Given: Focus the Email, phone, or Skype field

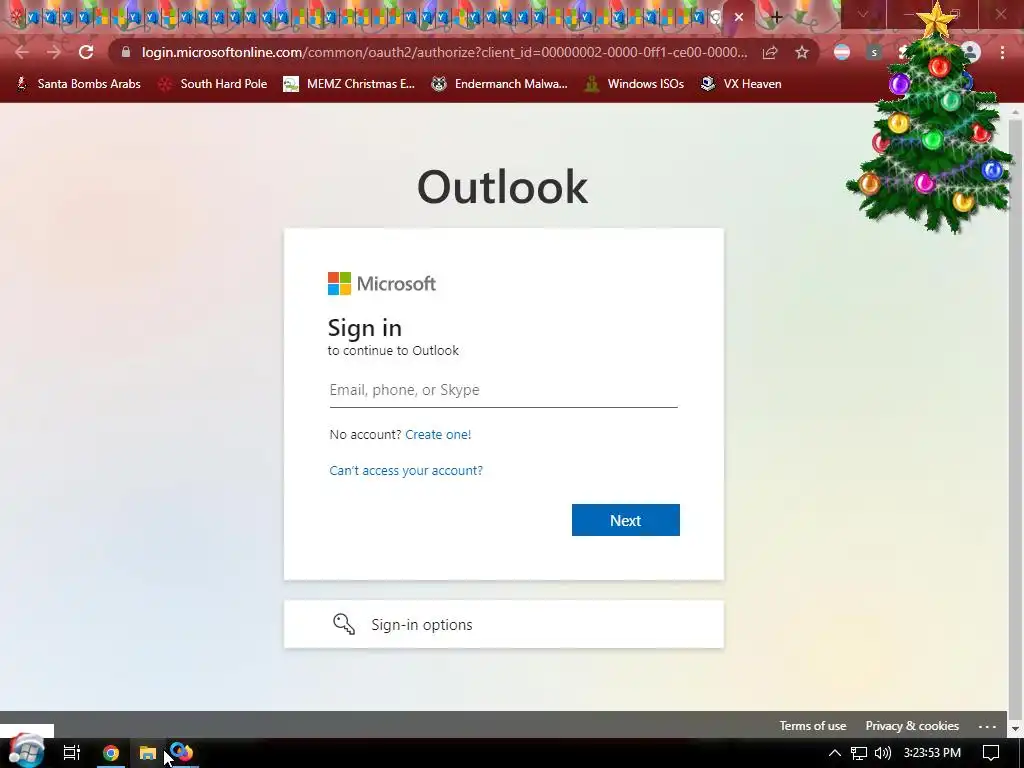Looking at the screenshot, I should coord(504,391).
